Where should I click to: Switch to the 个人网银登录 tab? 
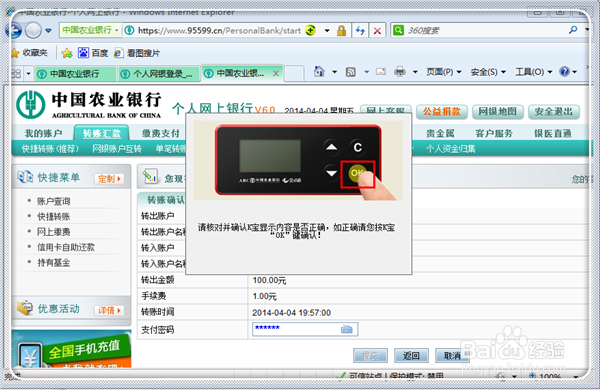tap(159, 73)
